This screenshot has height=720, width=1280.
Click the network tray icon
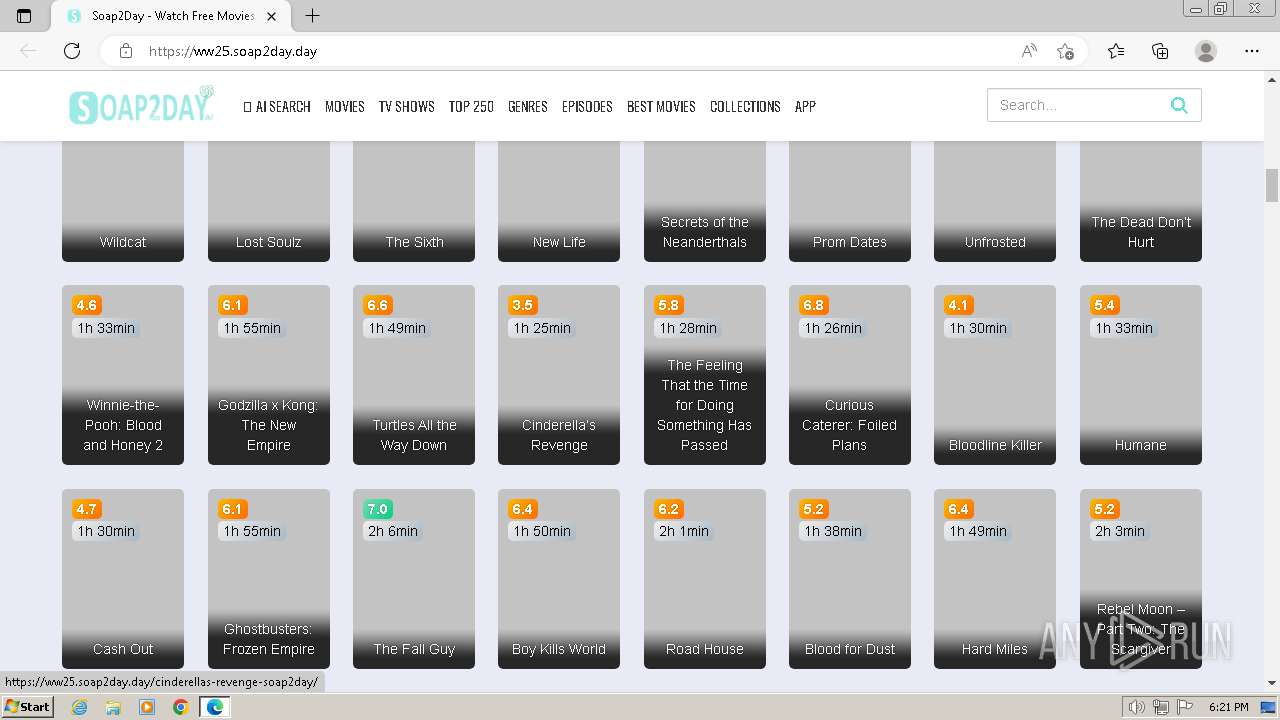pos(1162,707)
